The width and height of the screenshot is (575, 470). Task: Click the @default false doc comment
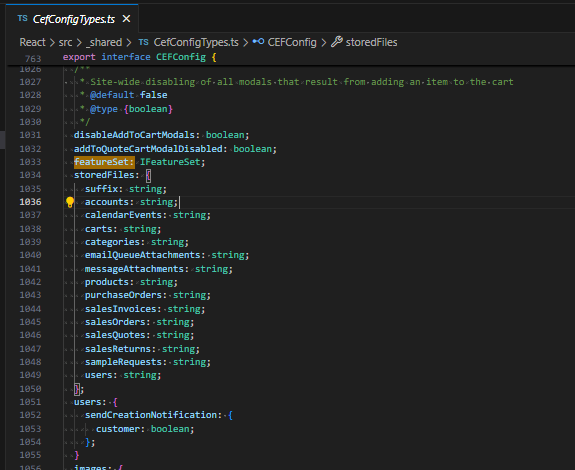click(128, 95)
